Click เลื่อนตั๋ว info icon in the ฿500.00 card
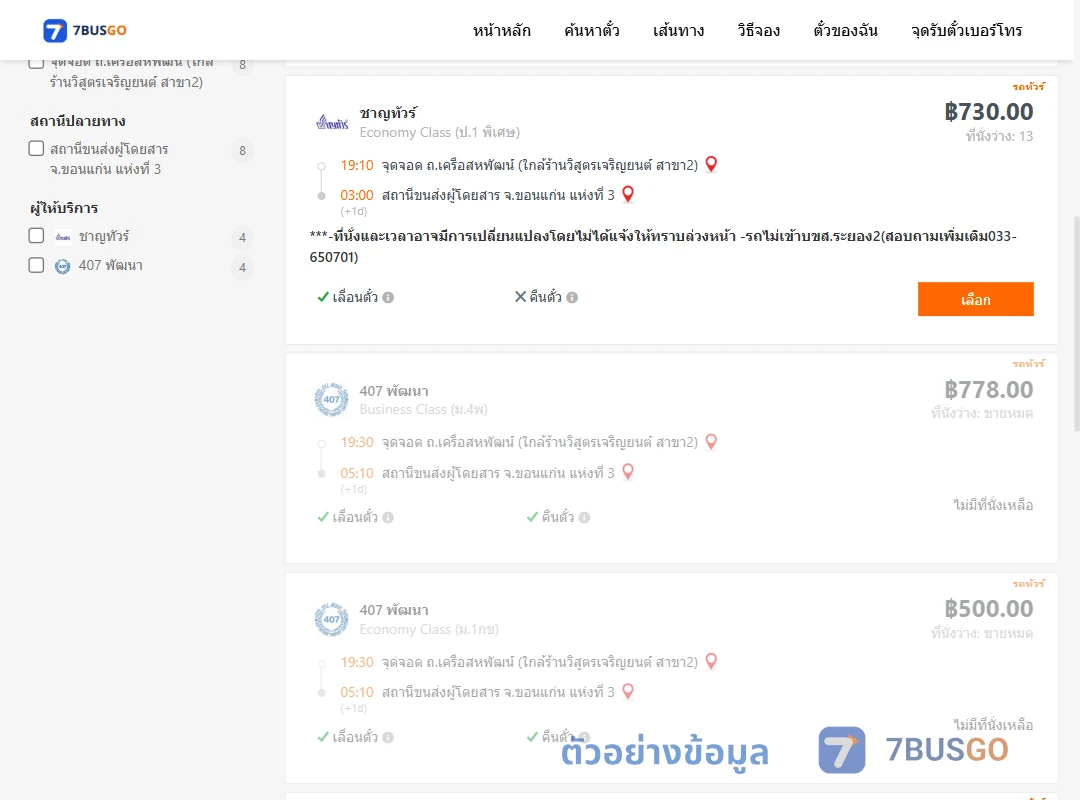This screenshot has width=1080, height=800. pyautogui.click(x=388, y=737)
